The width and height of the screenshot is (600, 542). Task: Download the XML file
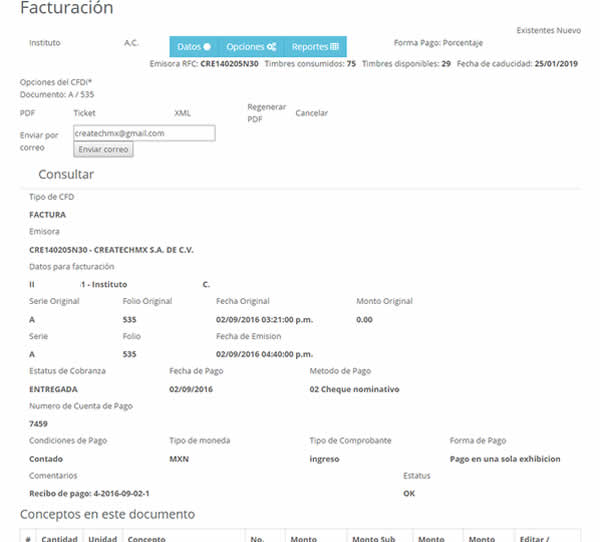182,113
